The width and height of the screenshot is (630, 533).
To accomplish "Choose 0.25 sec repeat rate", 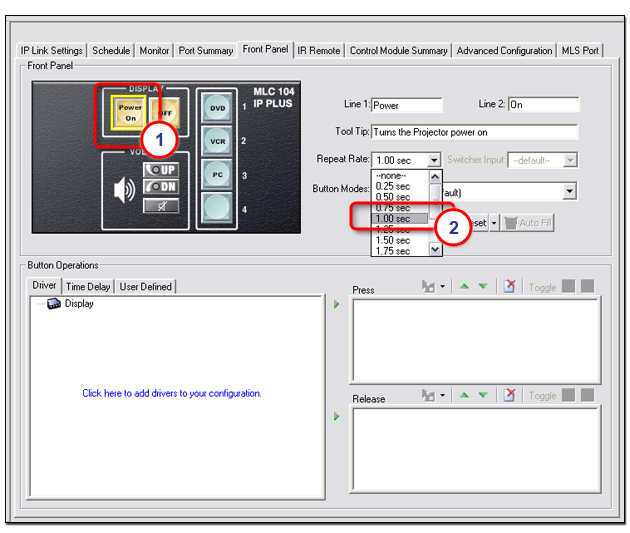I will pyautogui.click(x=401, y=186).
